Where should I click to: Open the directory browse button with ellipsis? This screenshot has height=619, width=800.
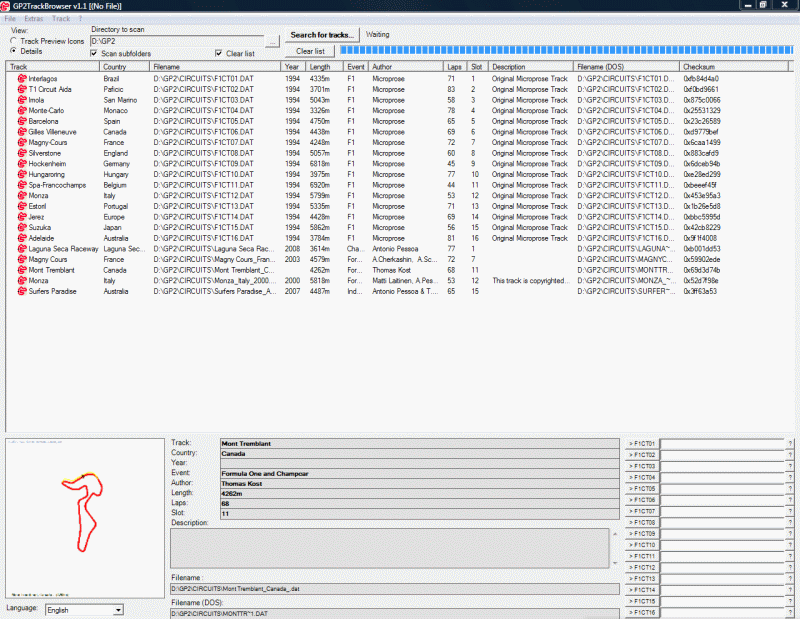tap(272, 41)
